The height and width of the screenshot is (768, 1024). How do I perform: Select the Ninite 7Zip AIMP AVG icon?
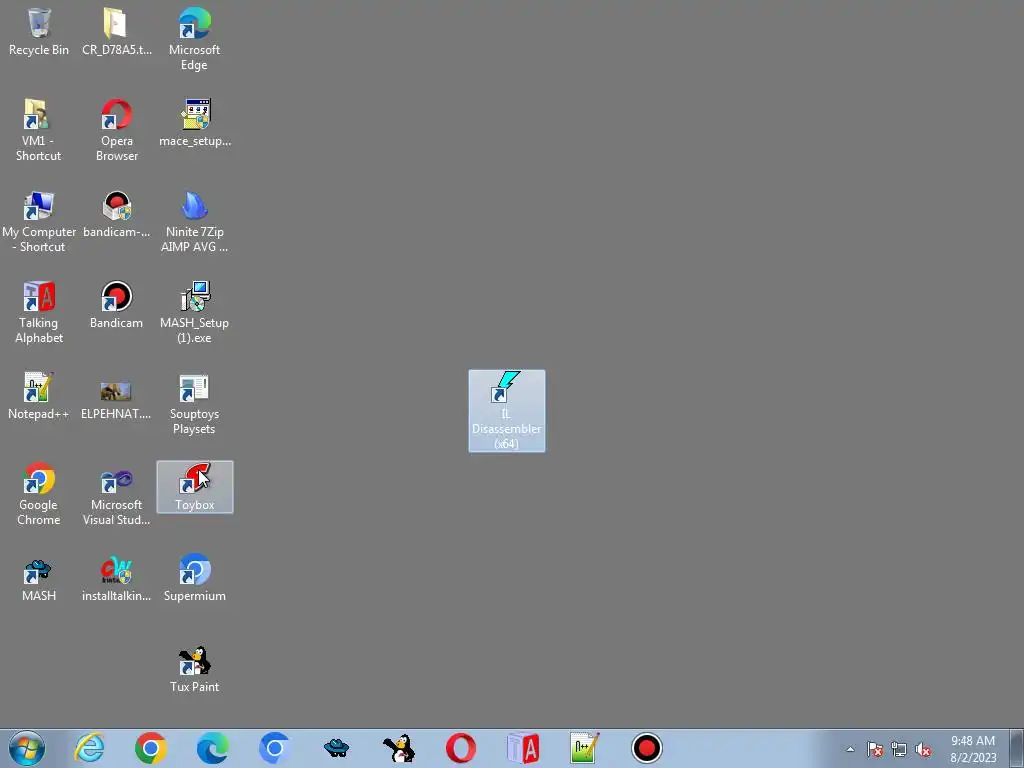point(194,221)
